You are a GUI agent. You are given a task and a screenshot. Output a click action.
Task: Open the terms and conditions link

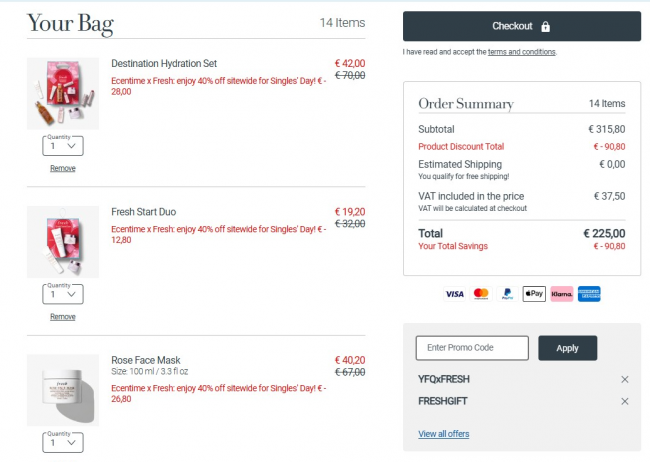(521, 52)
